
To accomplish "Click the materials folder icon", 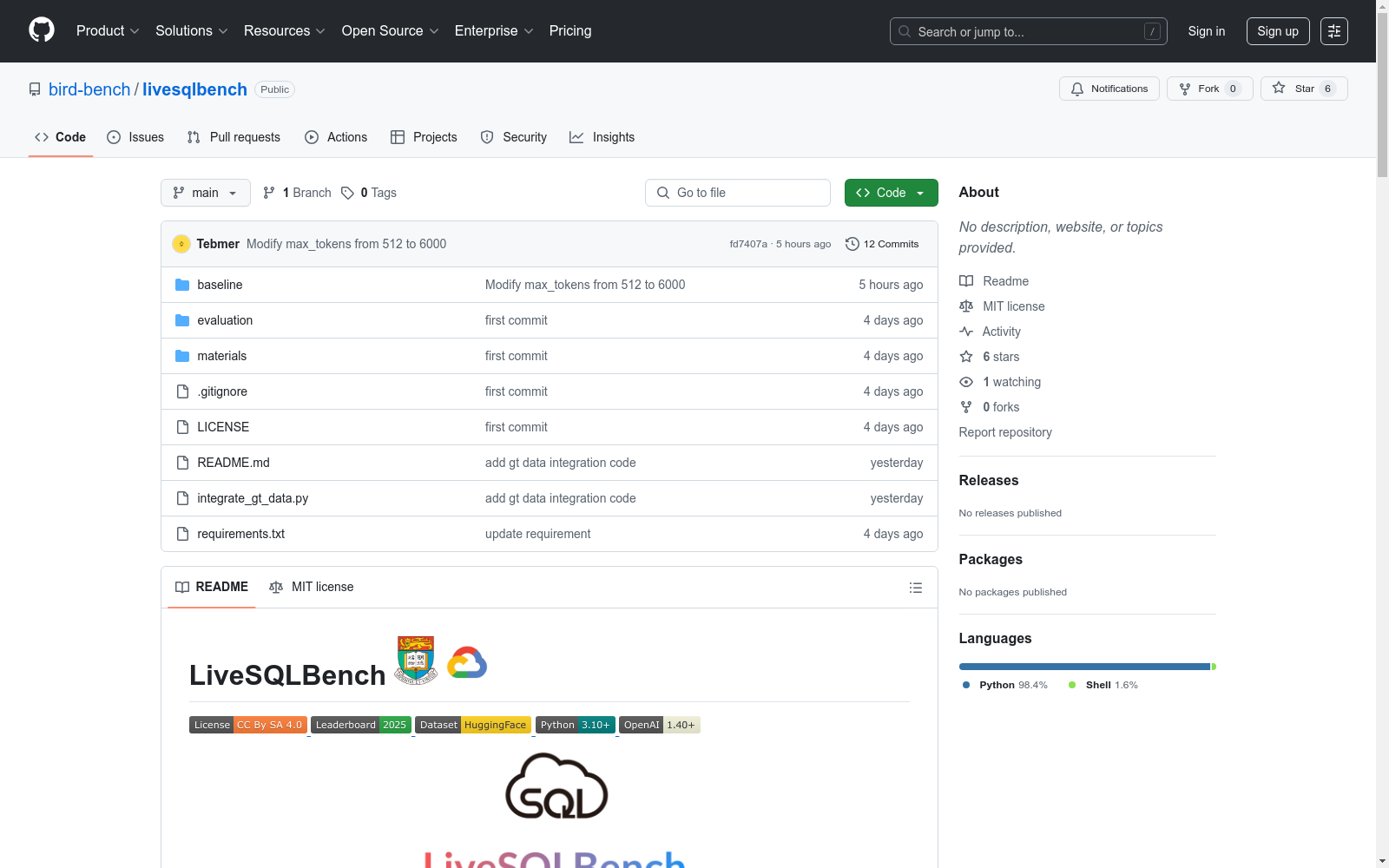I will (182, 356).
